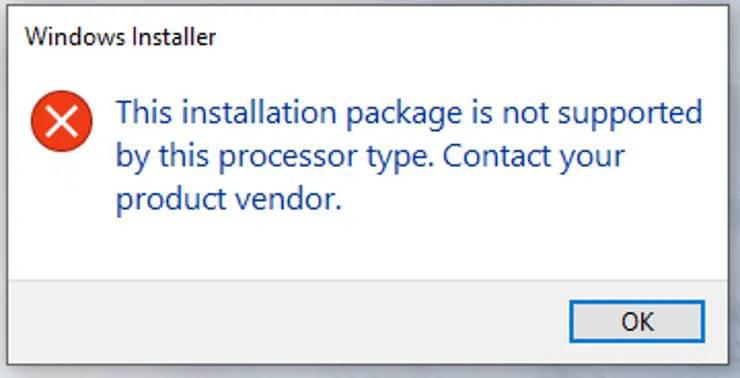This screenshot has width=740, height=378.
Task: Click the word "Installer" in the title
Action: 174,37
